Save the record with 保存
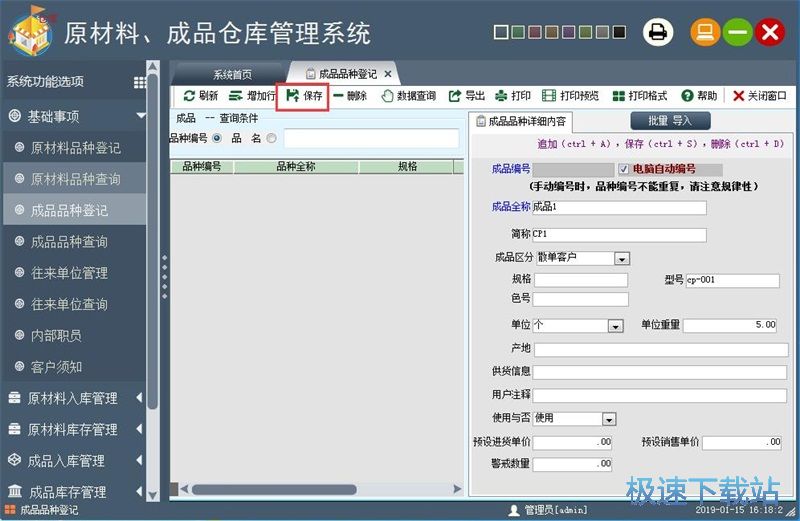Image resolution: width=800 pixels, height=521 pixels. tap(304, 96)
